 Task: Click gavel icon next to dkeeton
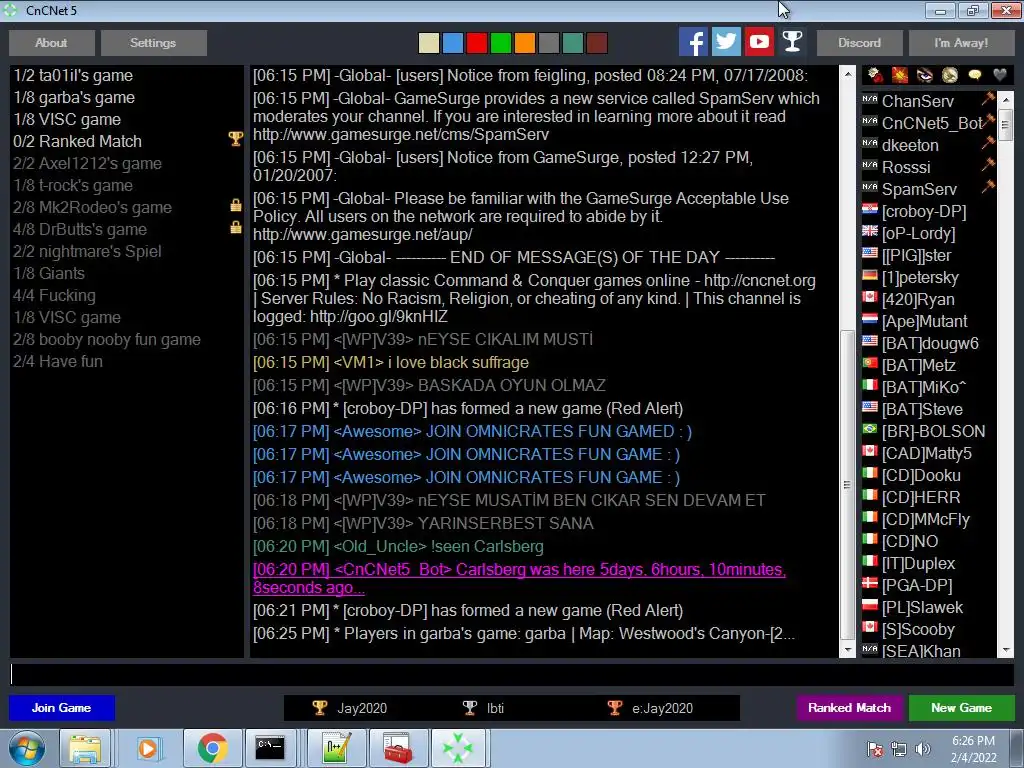[x=987, y=142]
